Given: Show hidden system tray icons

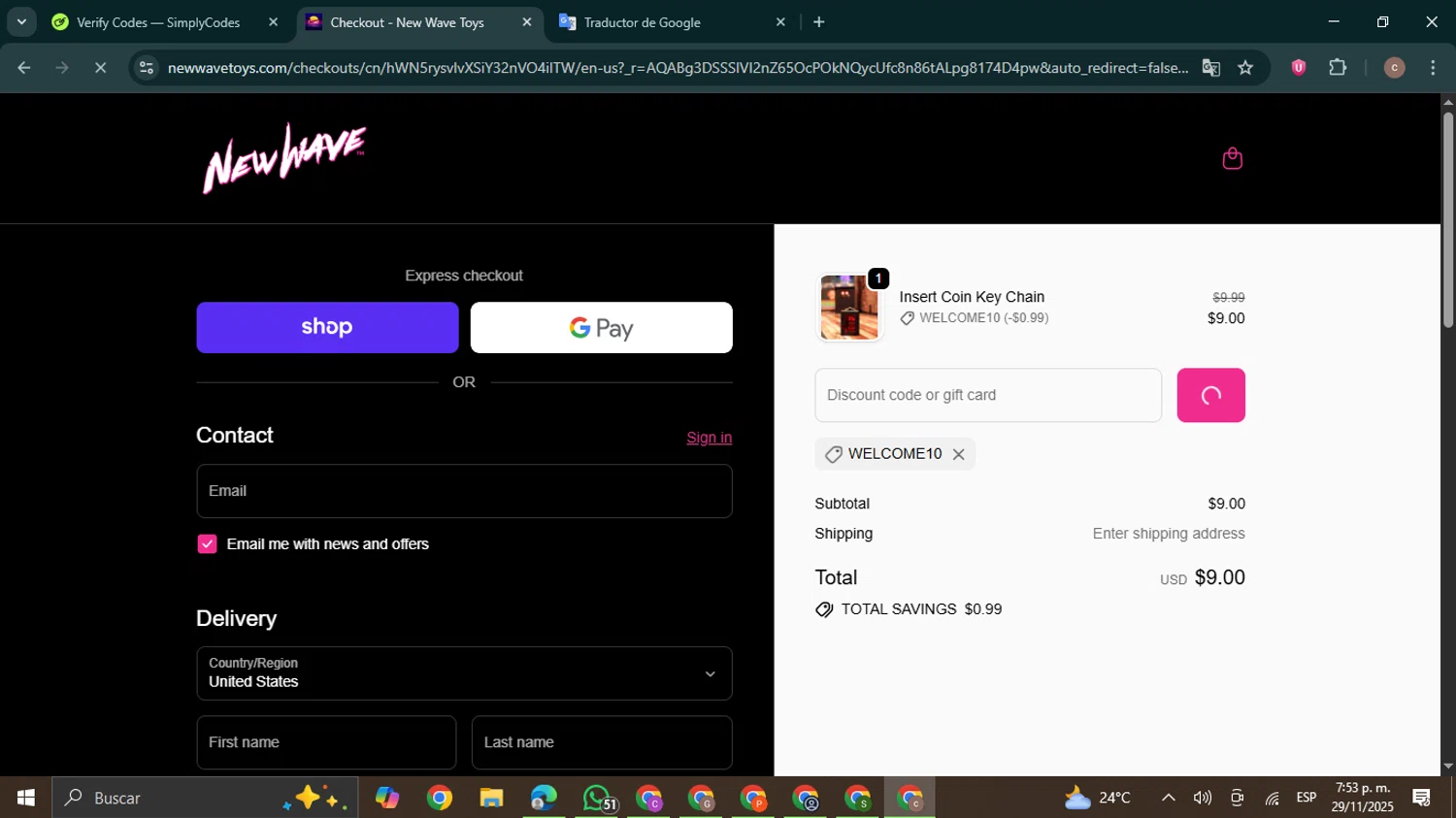Looking at the screenshot, I should (1169, 798).
